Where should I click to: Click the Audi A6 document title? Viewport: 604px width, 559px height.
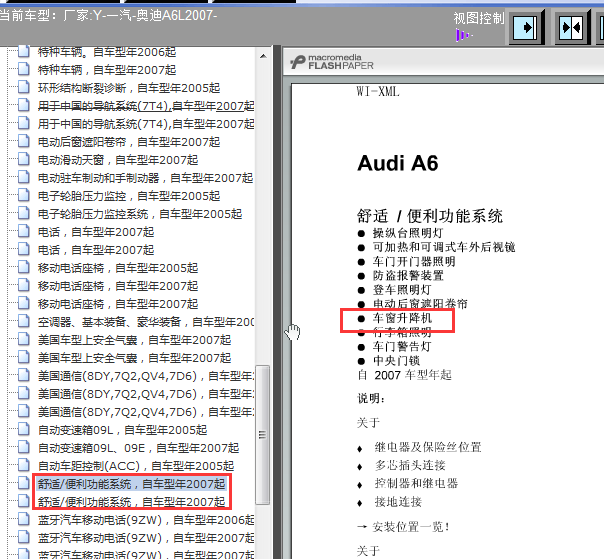click(398, 163)
